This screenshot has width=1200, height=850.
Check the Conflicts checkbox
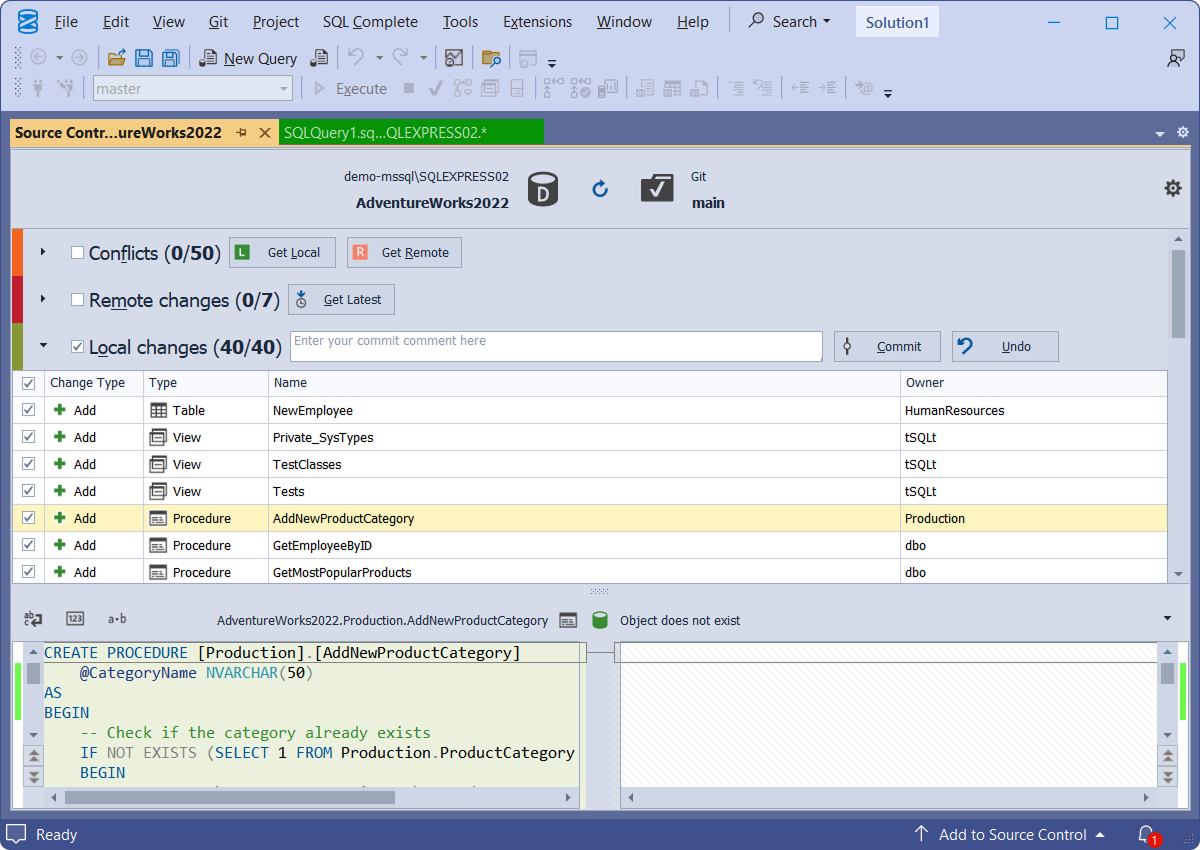click(x=77, y=253)
